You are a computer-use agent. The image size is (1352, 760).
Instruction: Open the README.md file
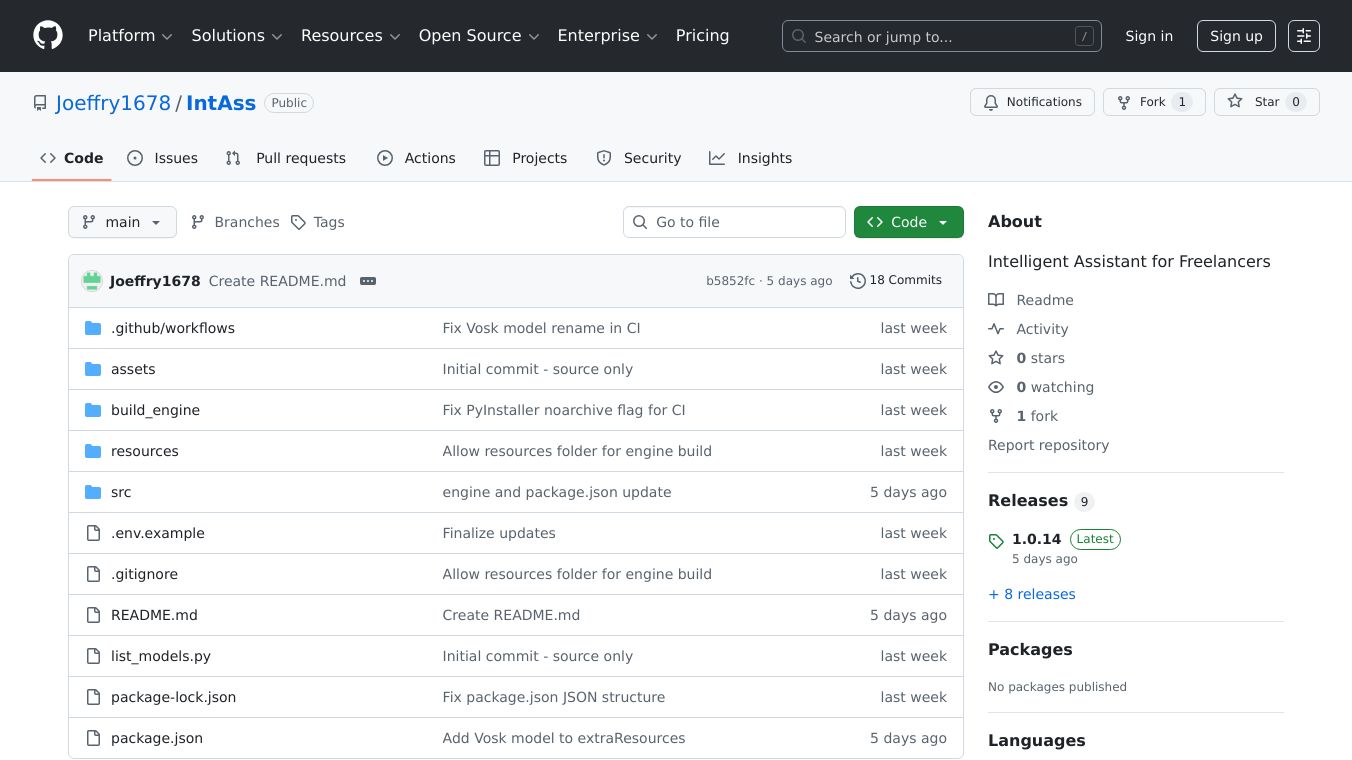pos(154,615)
